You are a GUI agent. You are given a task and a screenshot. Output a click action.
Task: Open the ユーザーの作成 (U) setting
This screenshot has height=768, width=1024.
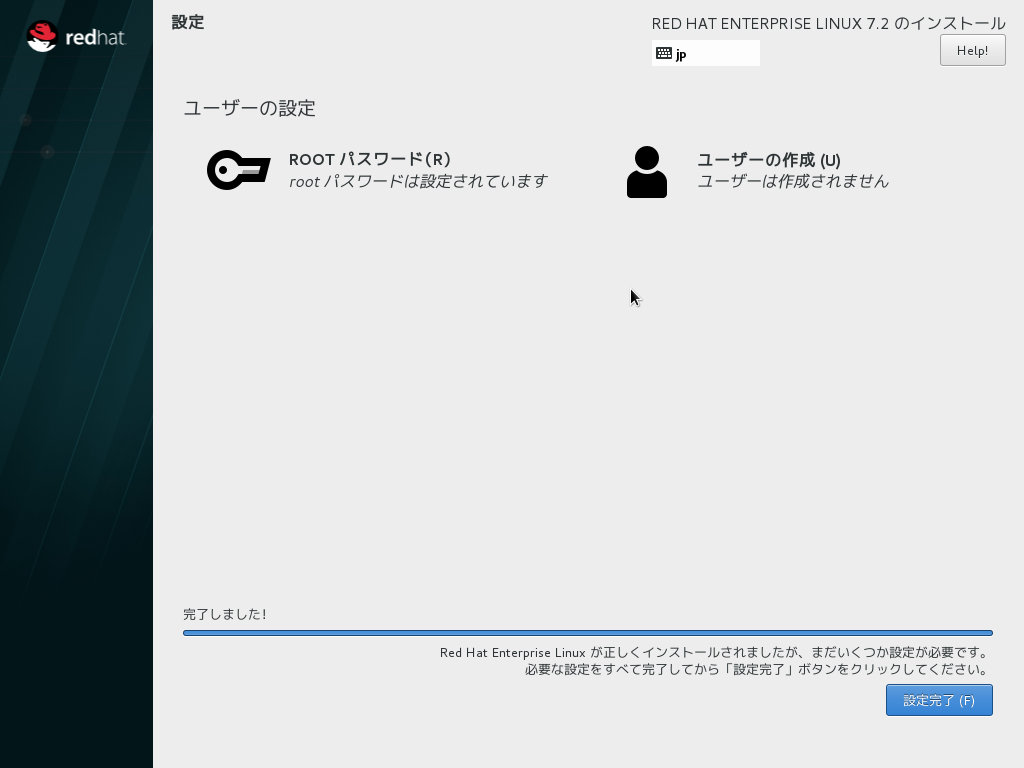point(769,160)
